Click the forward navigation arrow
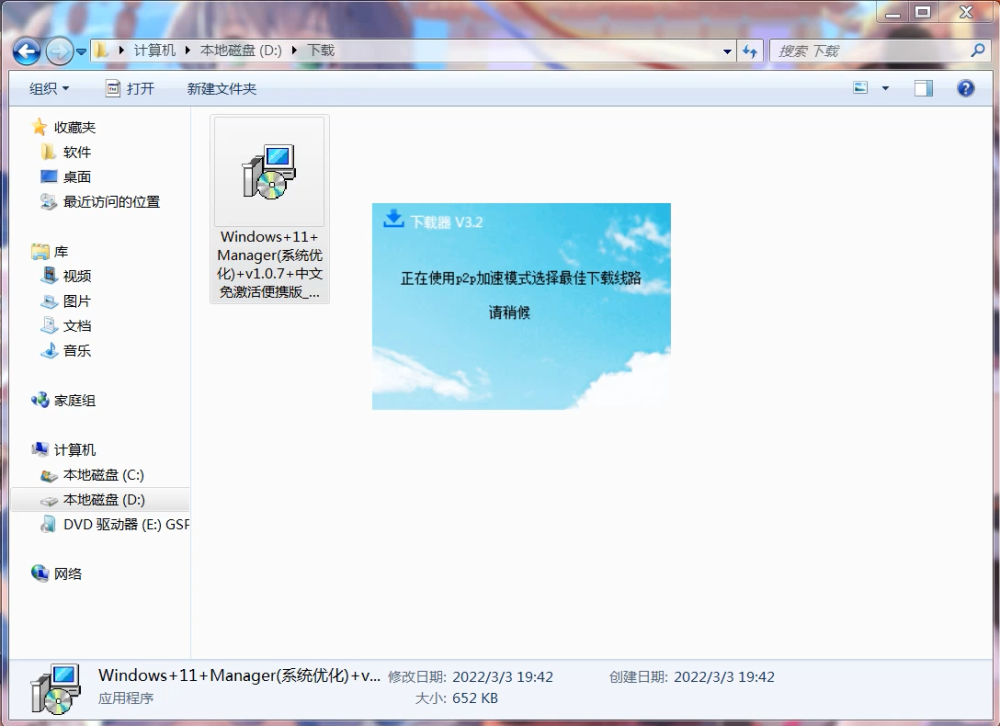Viewport: 1000px width, 726px height. (x=59, y=51)
